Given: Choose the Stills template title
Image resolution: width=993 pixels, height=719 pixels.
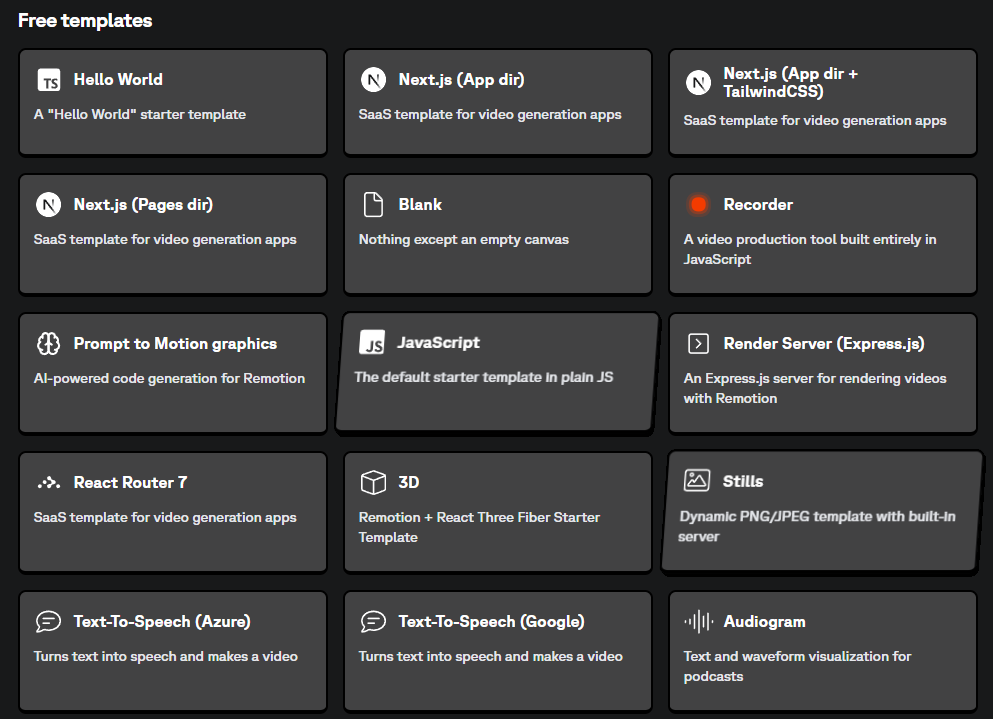Looking at the screenshot, I should (x=743, y=481).
